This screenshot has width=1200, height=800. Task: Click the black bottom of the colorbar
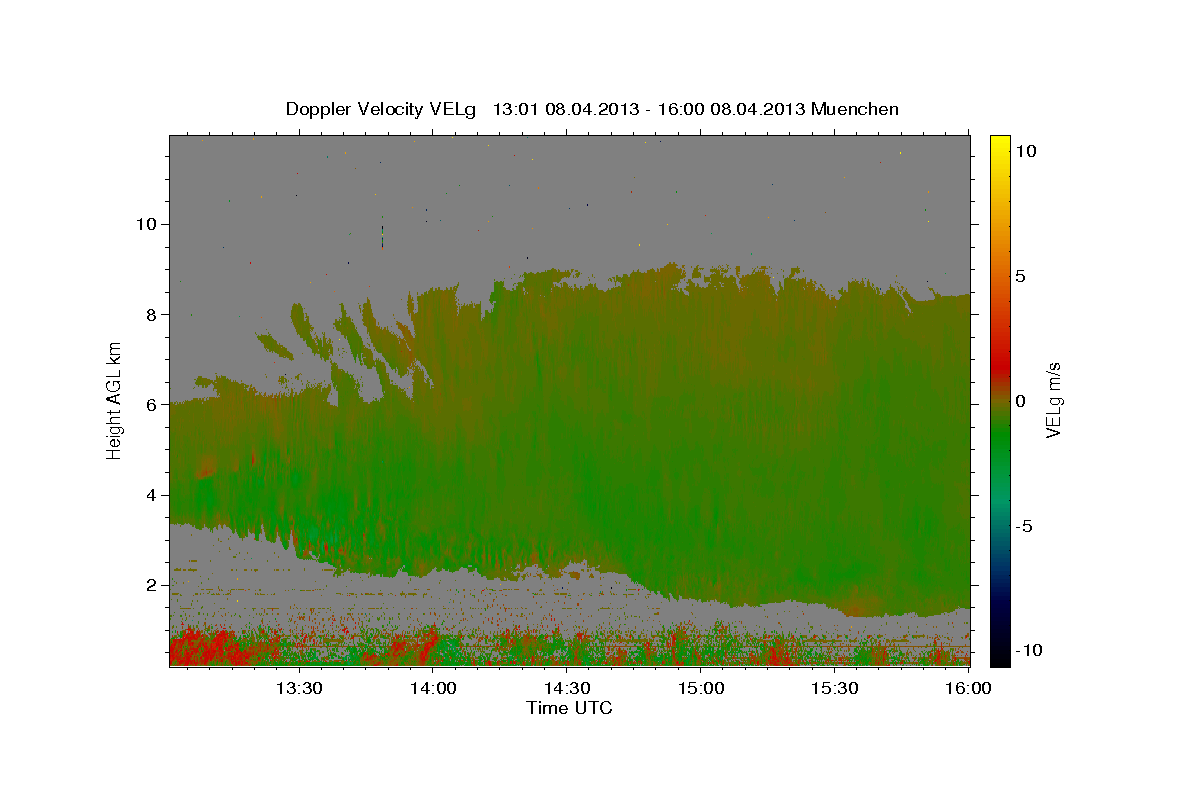(x=999, y=655)
